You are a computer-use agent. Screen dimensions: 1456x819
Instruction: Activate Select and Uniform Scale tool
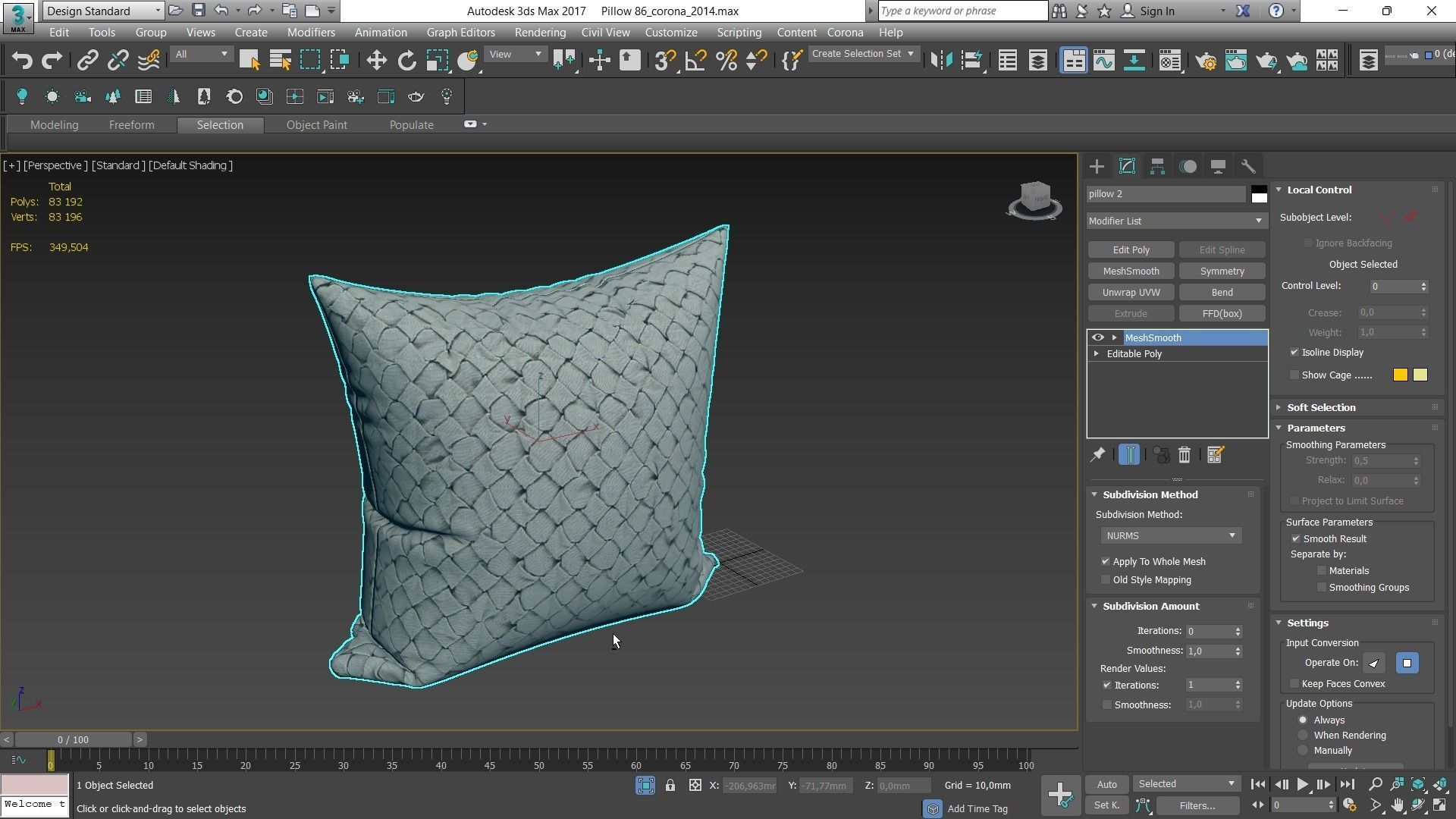pyautogui.click(x=438, y=61)
